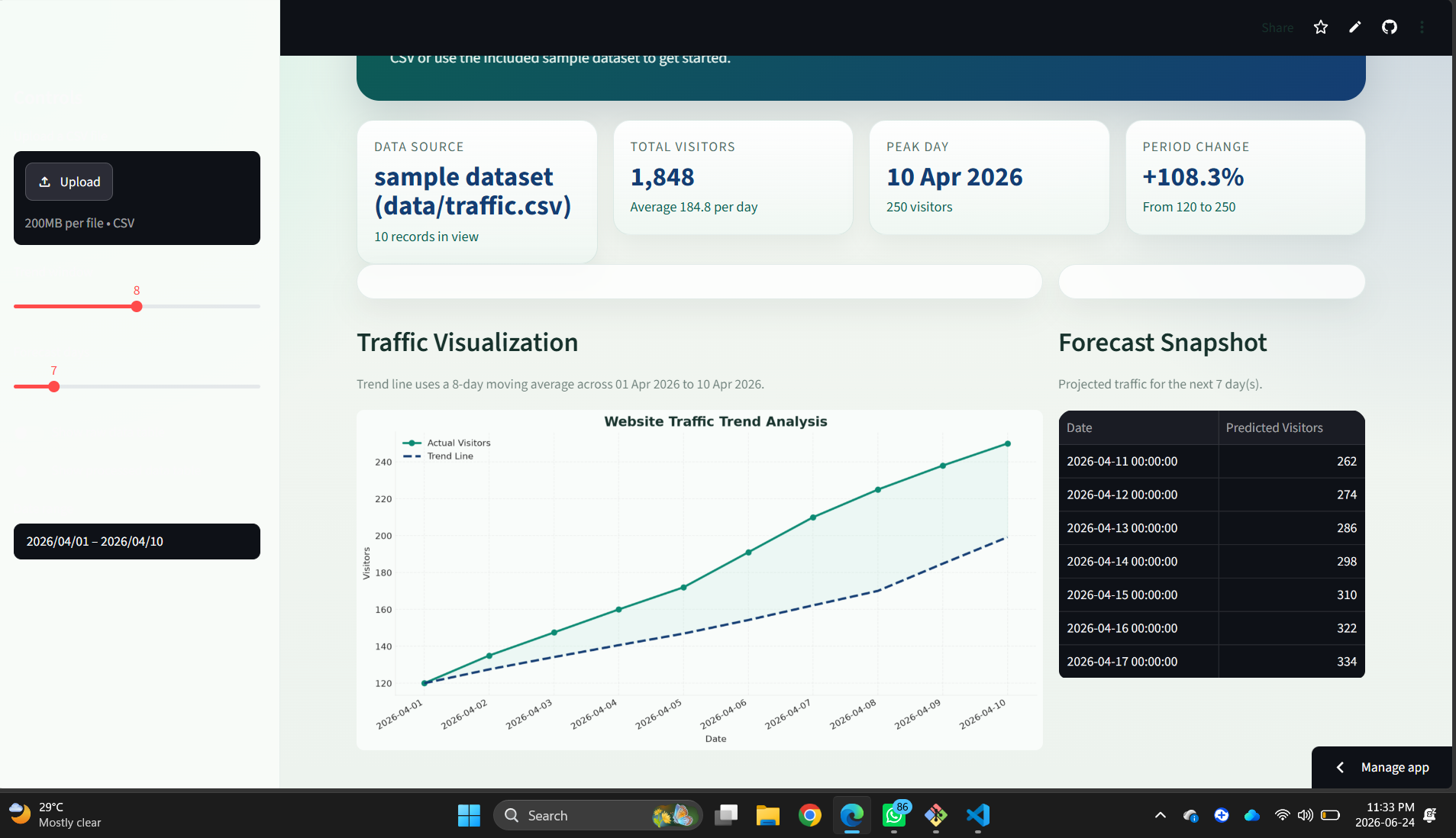This screenshot has height=838, width=1456.
Task: Click the total visitors value 1,848
Action: 662,177
